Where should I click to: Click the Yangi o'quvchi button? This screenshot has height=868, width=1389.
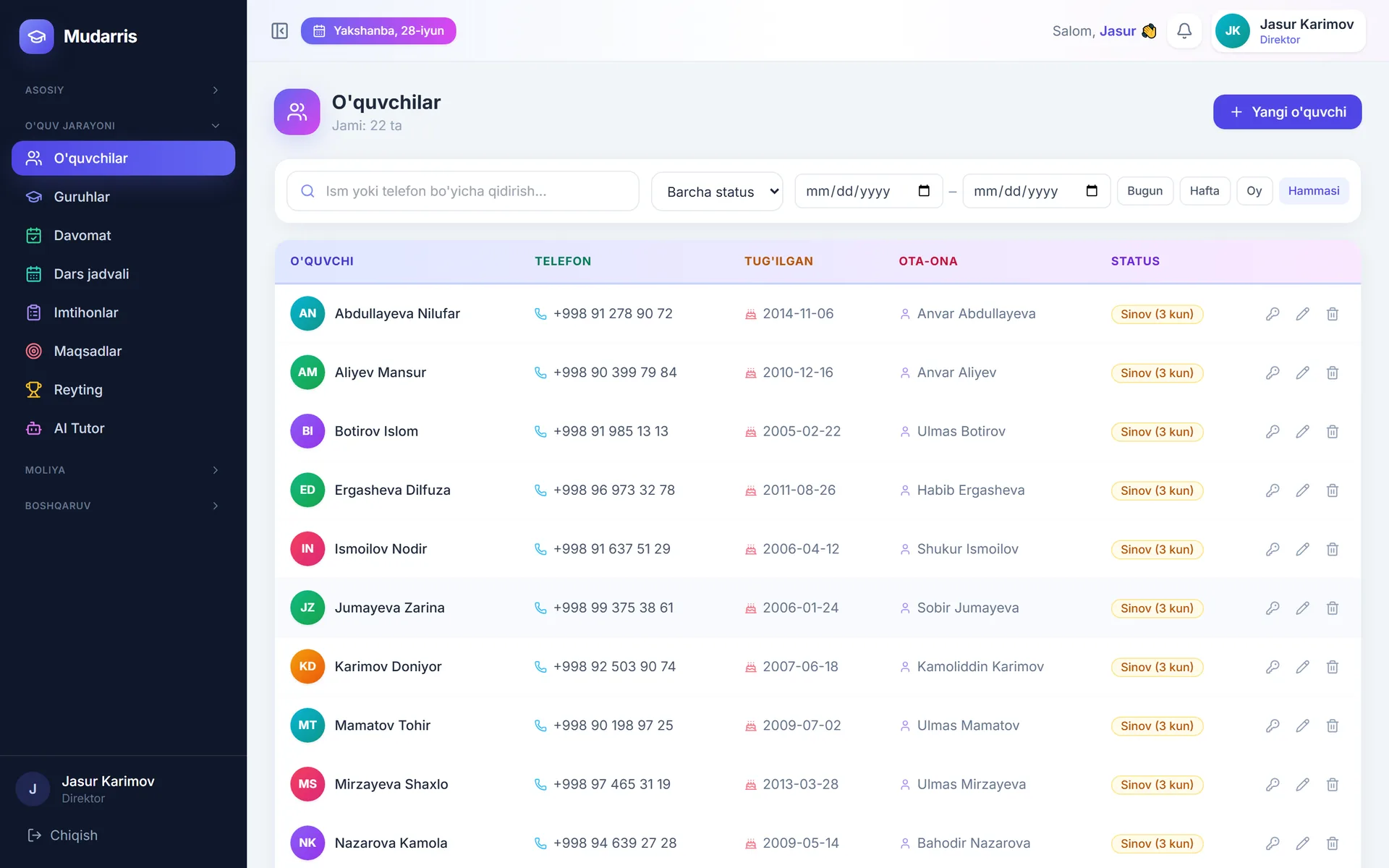tap(1287, 112)
